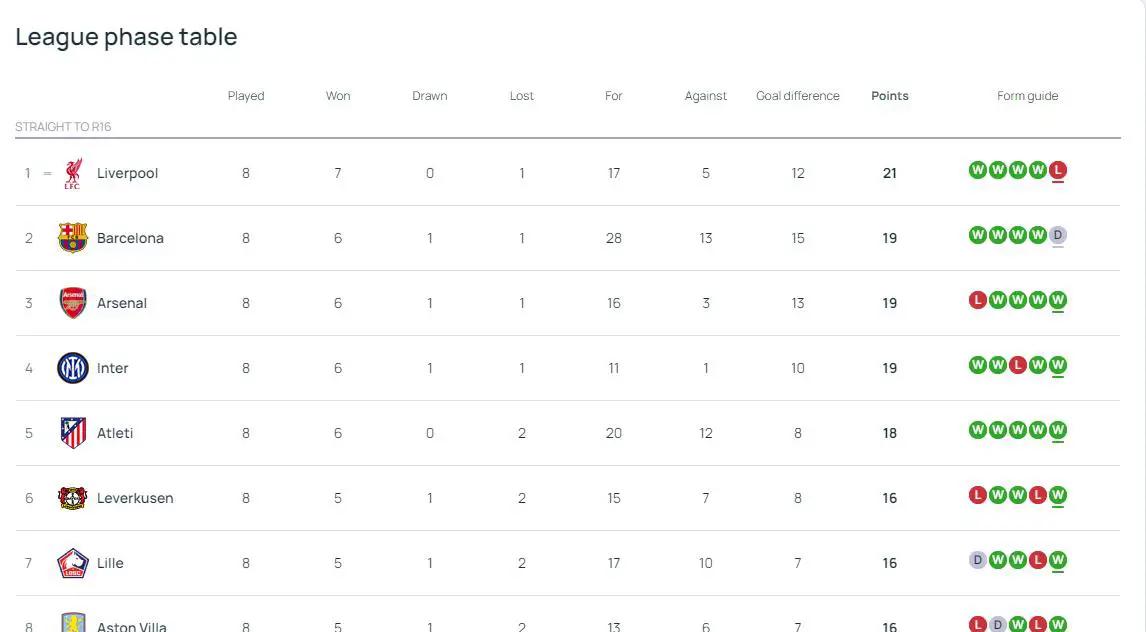Click Liverpool's points total of 21

pos(890,173)
